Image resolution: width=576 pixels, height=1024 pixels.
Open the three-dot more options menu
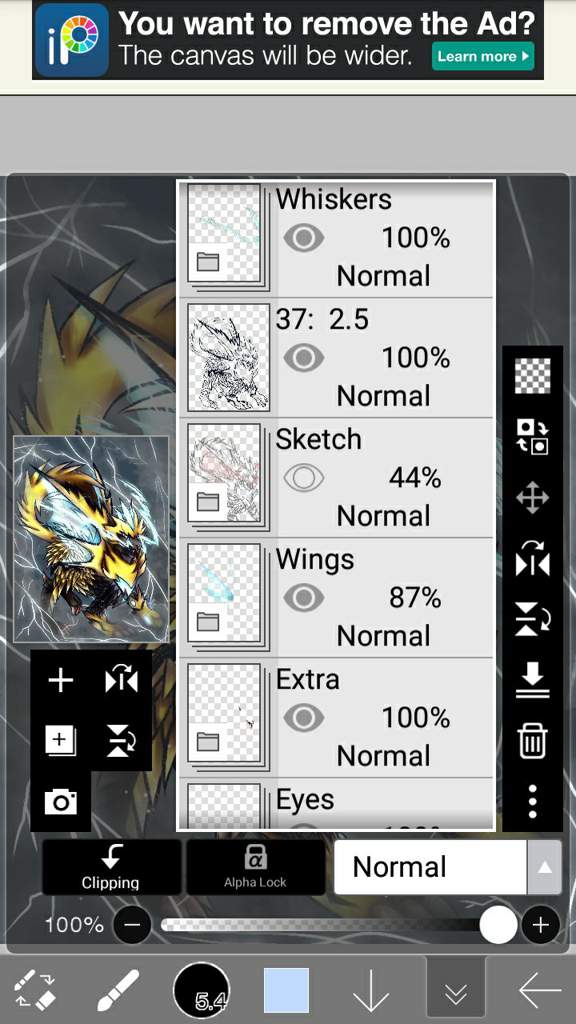tap(532, 801)
